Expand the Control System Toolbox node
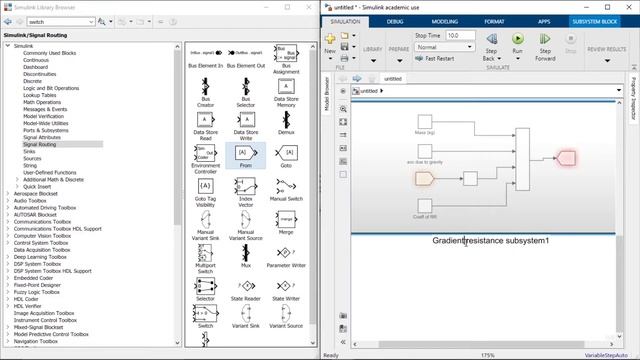640x360 pixels. (8, 243)
